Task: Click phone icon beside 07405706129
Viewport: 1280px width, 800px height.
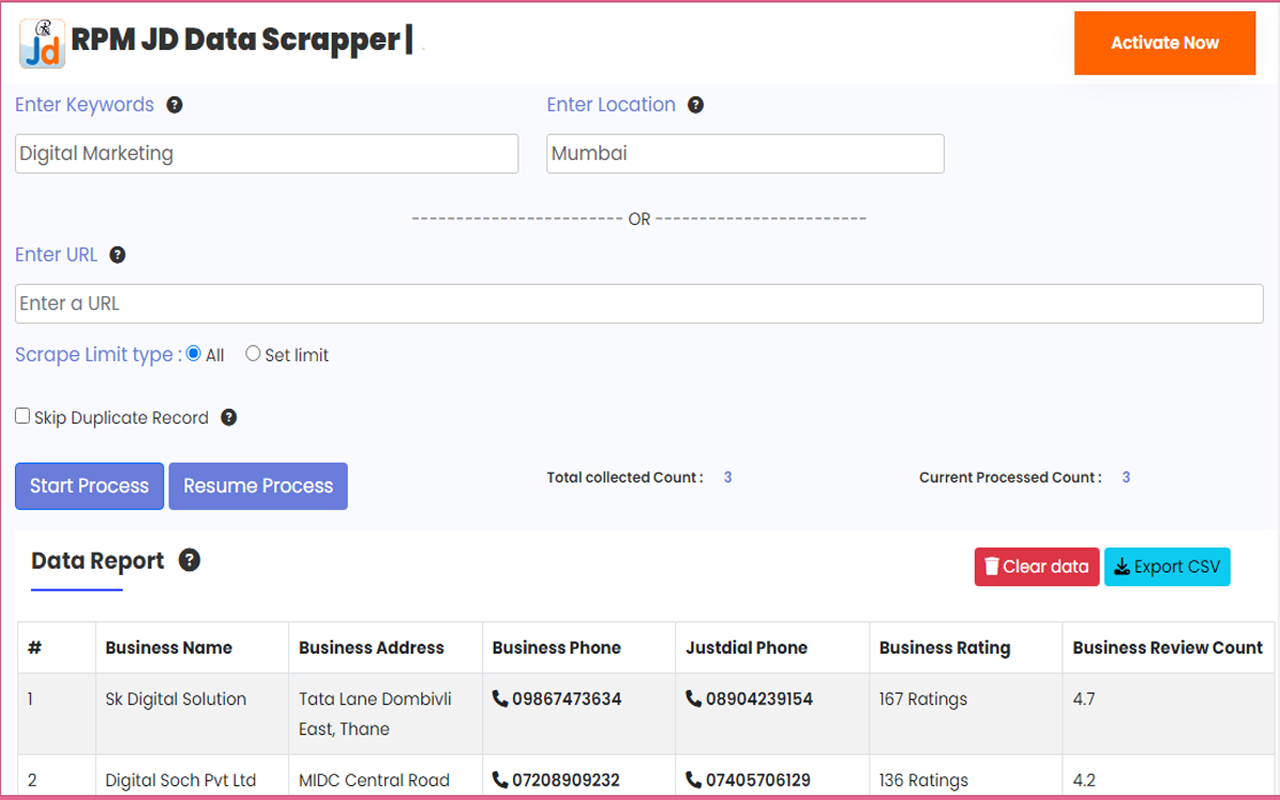Action: tap(694, 780)
